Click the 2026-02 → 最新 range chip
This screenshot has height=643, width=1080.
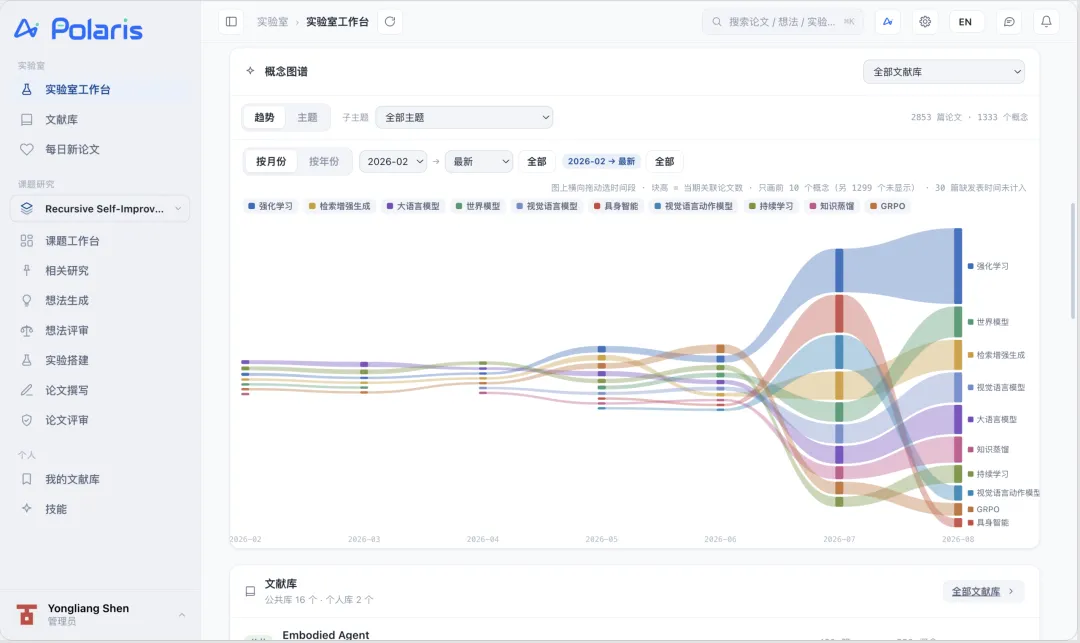(601, 162)
